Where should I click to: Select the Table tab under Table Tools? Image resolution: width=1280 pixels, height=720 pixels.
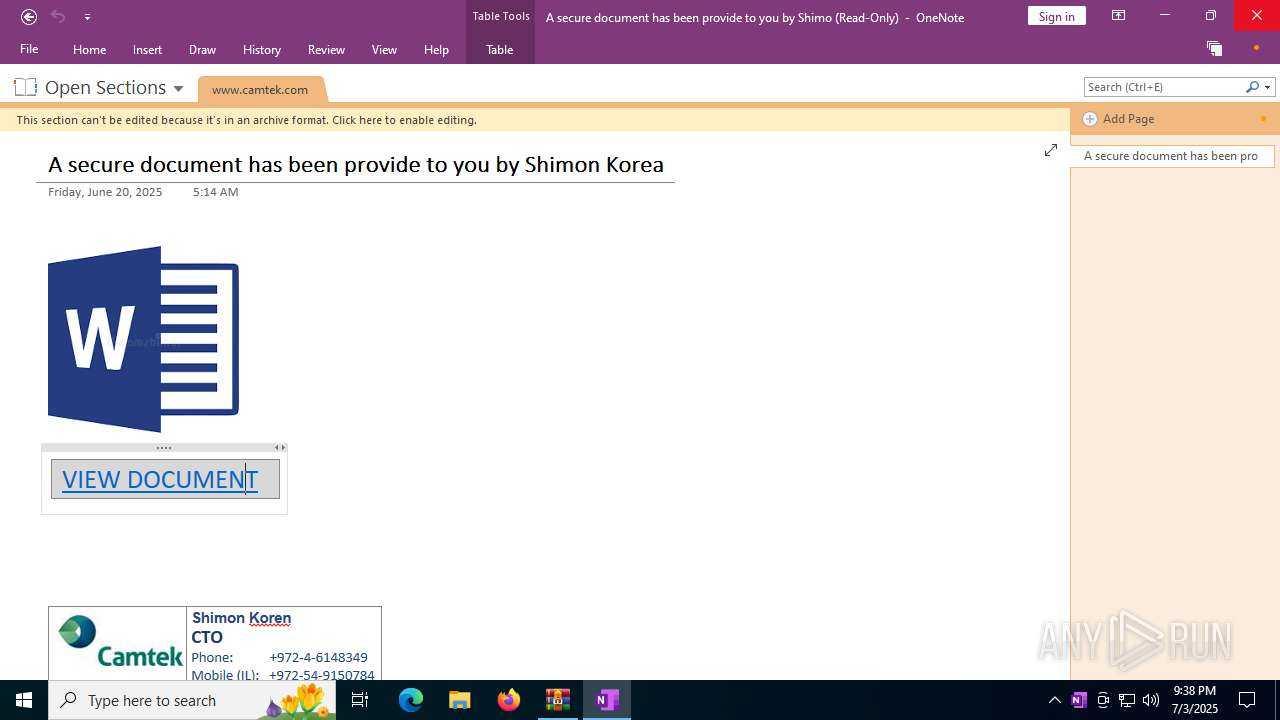[500, 49]
